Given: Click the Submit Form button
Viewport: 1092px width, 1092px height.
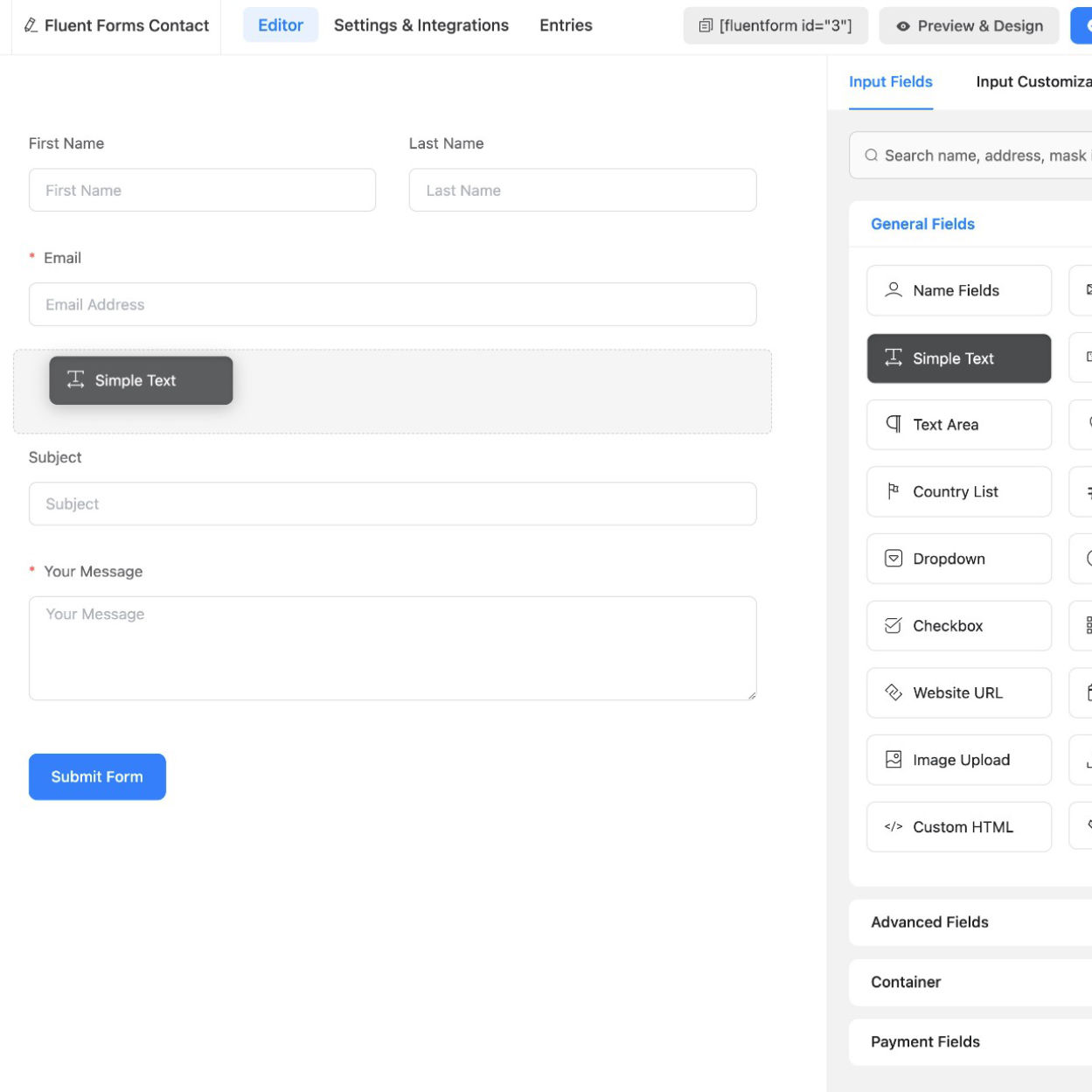Looking at the screenshot, I should point(97,776).
